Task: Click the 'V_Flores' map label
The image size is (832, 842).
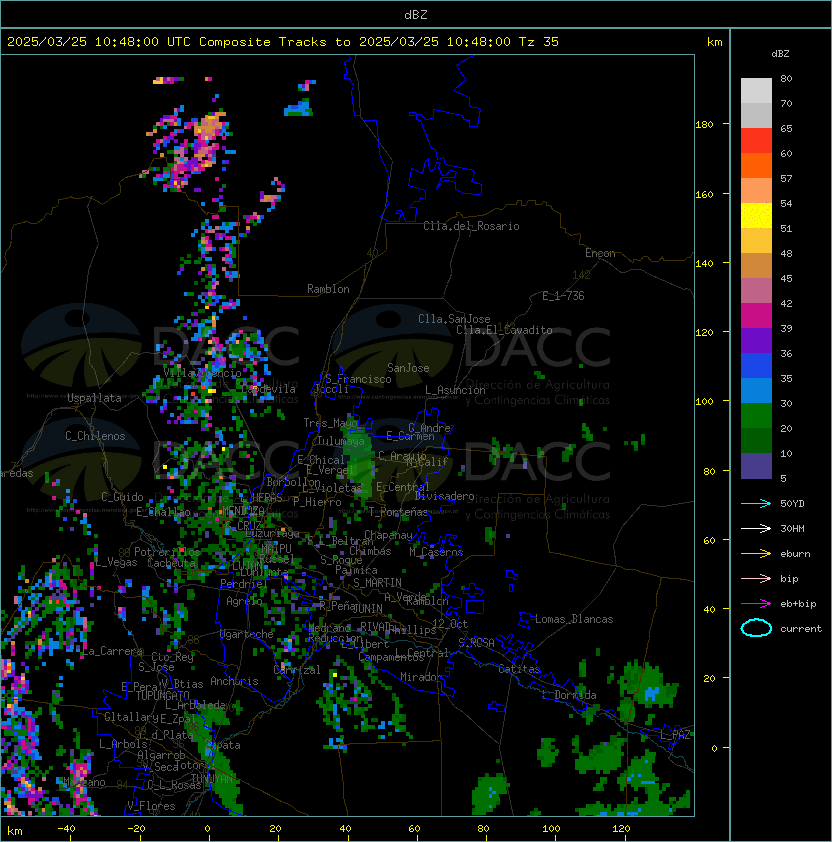Action: click(151, 806)
